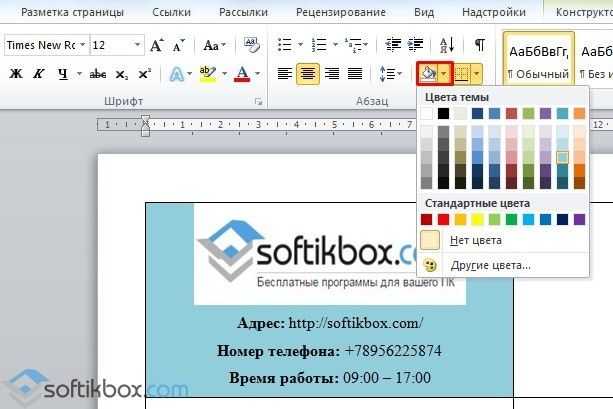
Task: Toggle subscript formatting
Action: (122, 74)
